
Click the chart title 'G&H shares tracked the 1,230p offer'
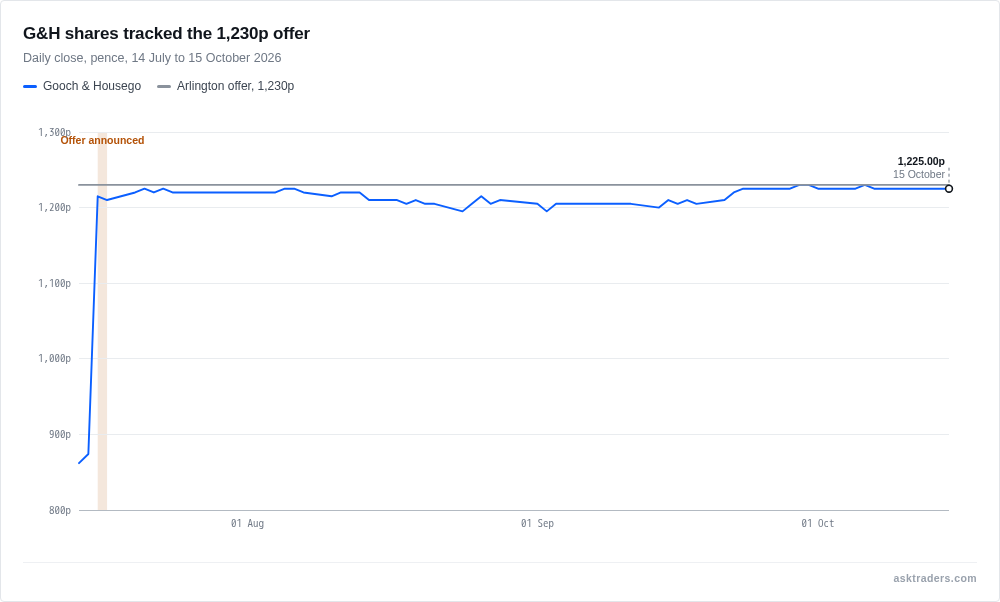[x=166, y=33]
